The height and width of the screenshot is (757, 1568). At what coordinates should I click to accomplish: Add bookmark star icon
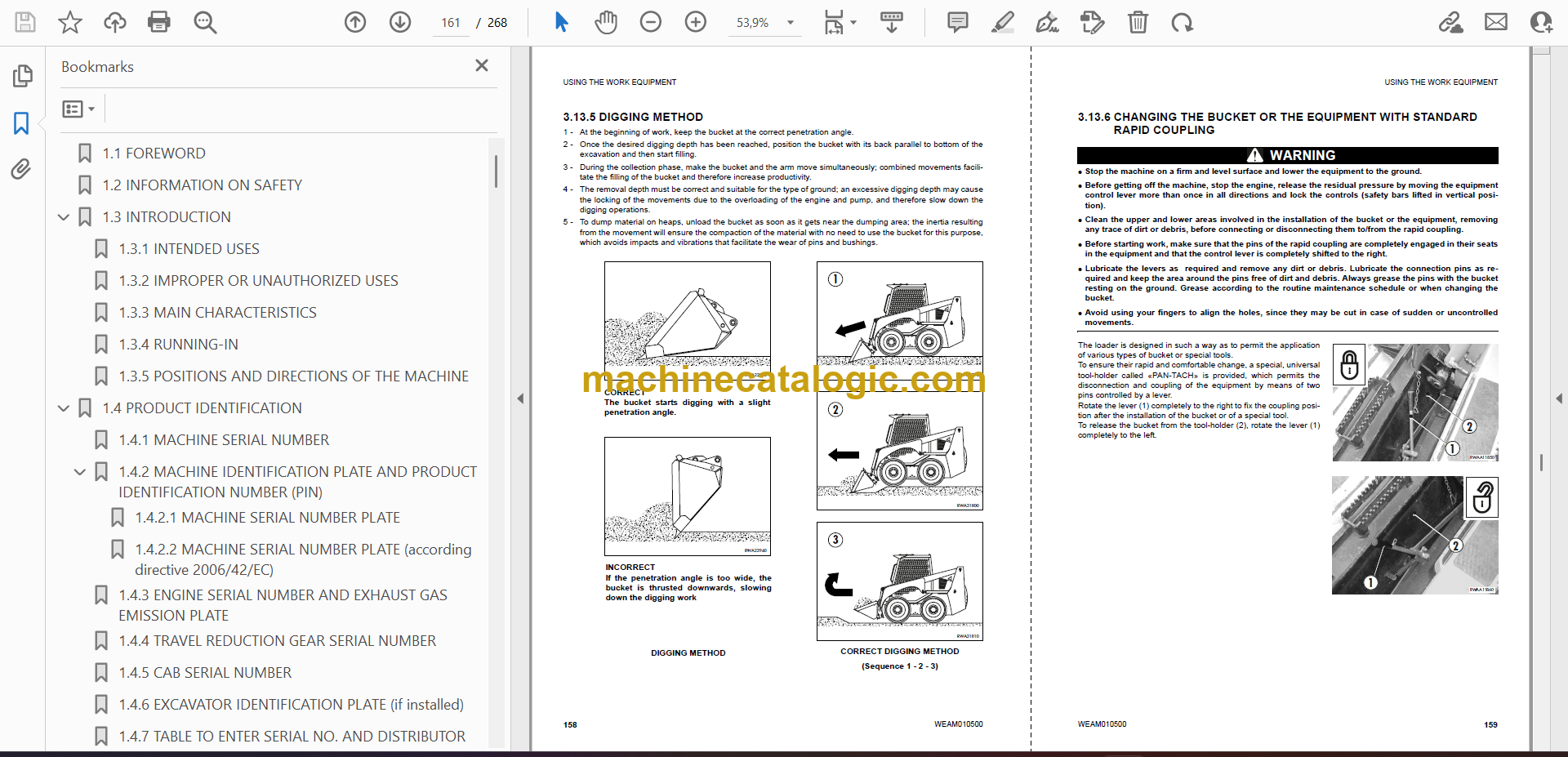(x=70, y=22)
